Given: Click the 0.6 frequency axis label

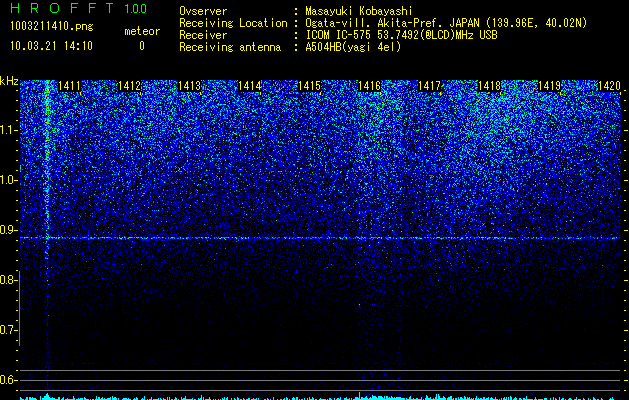Looking at the screenshot, I should pos(8,380).
